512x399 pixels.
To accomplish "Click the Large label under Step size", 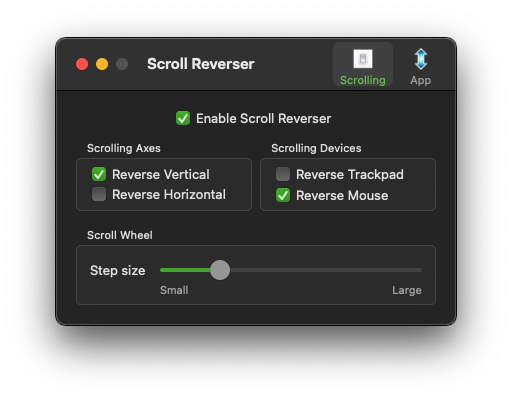I will [407, 290].
